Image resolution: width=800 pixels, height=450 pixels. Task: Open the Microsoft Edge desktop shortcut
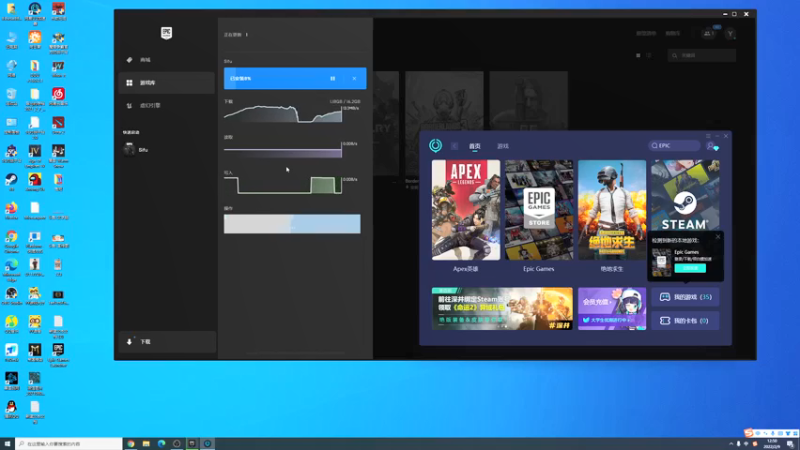(11, 269)
